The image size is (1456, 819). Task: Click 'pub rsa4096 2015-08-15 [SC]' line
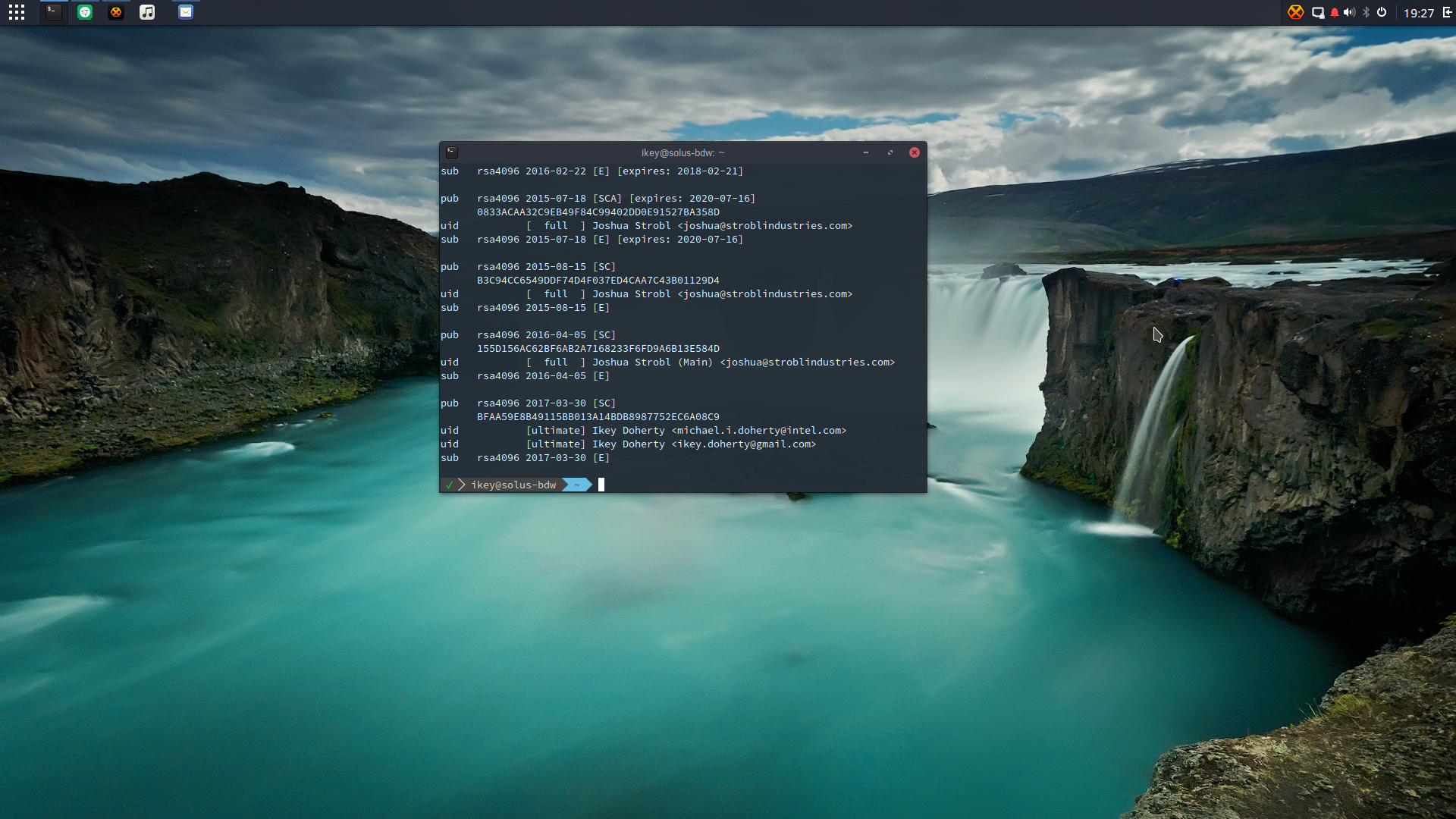point(528,267)
